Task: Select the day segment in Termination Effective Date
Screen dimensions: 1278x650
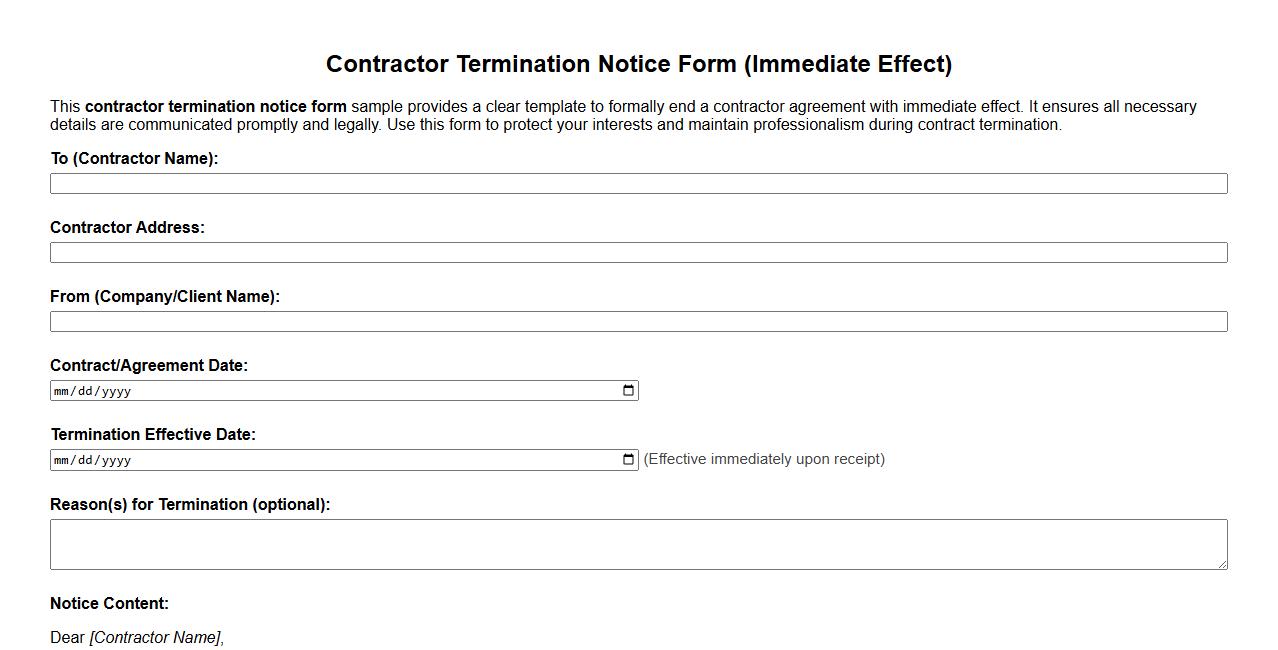Action: 88,460
